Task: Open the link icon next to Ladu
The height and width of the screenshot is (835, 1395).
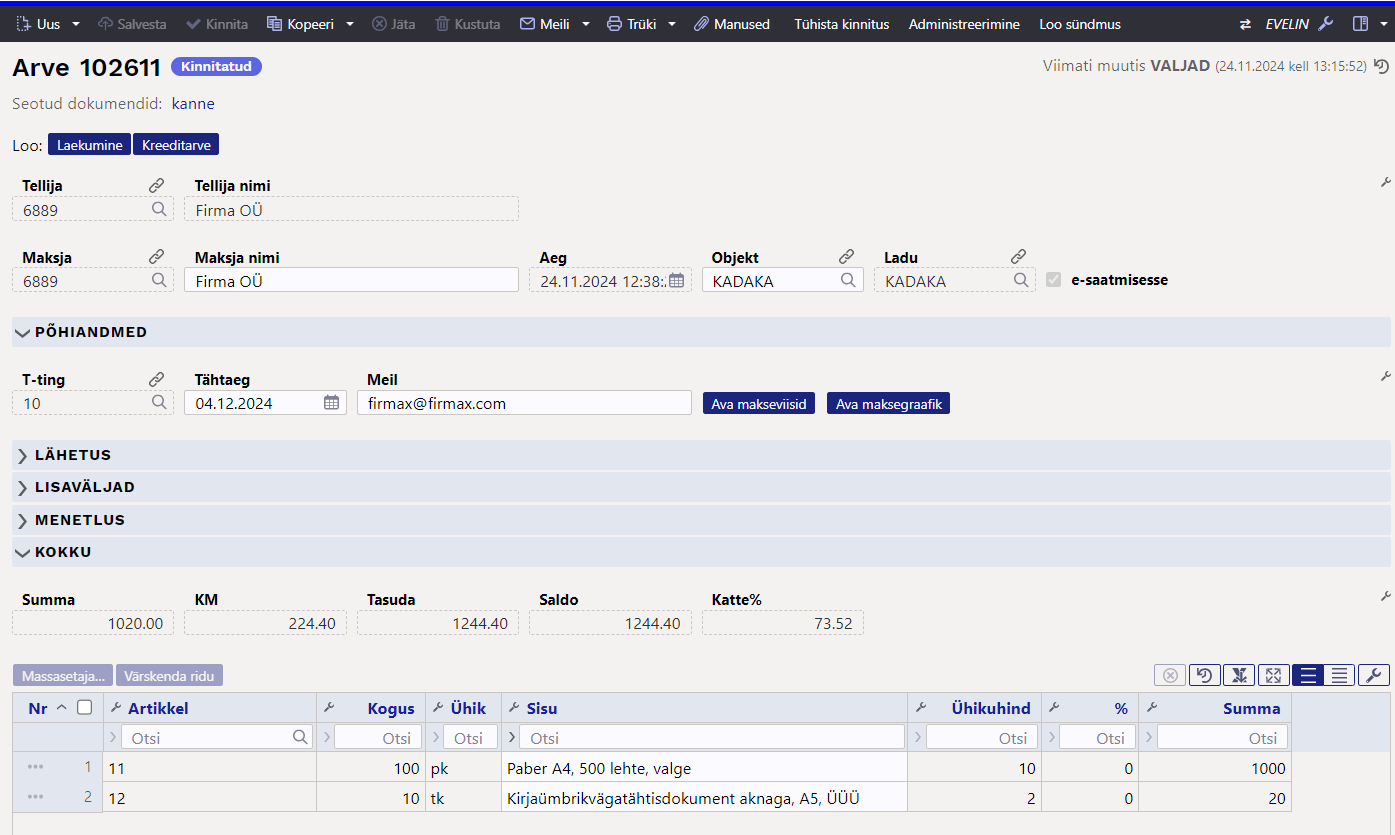Action: click(1018, 257)
